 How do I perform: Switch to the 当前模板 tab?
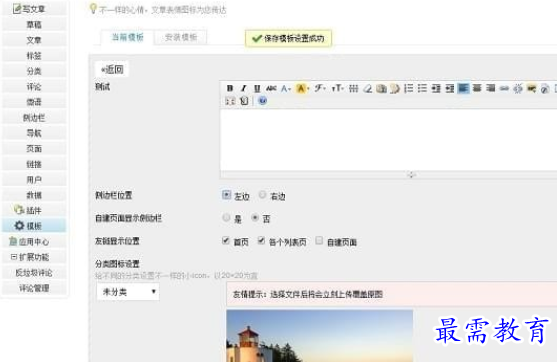[128, 37]
